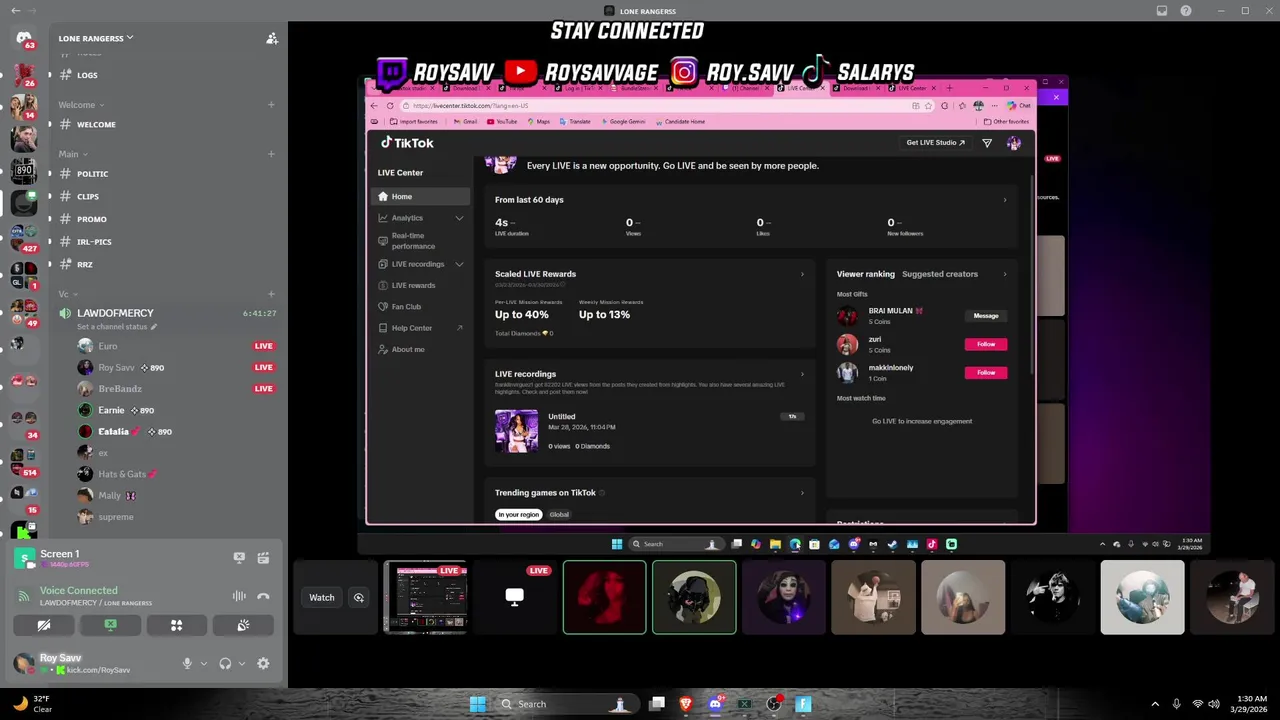
Task: Open soundboard button in voice panel
Action: [243, 625]
